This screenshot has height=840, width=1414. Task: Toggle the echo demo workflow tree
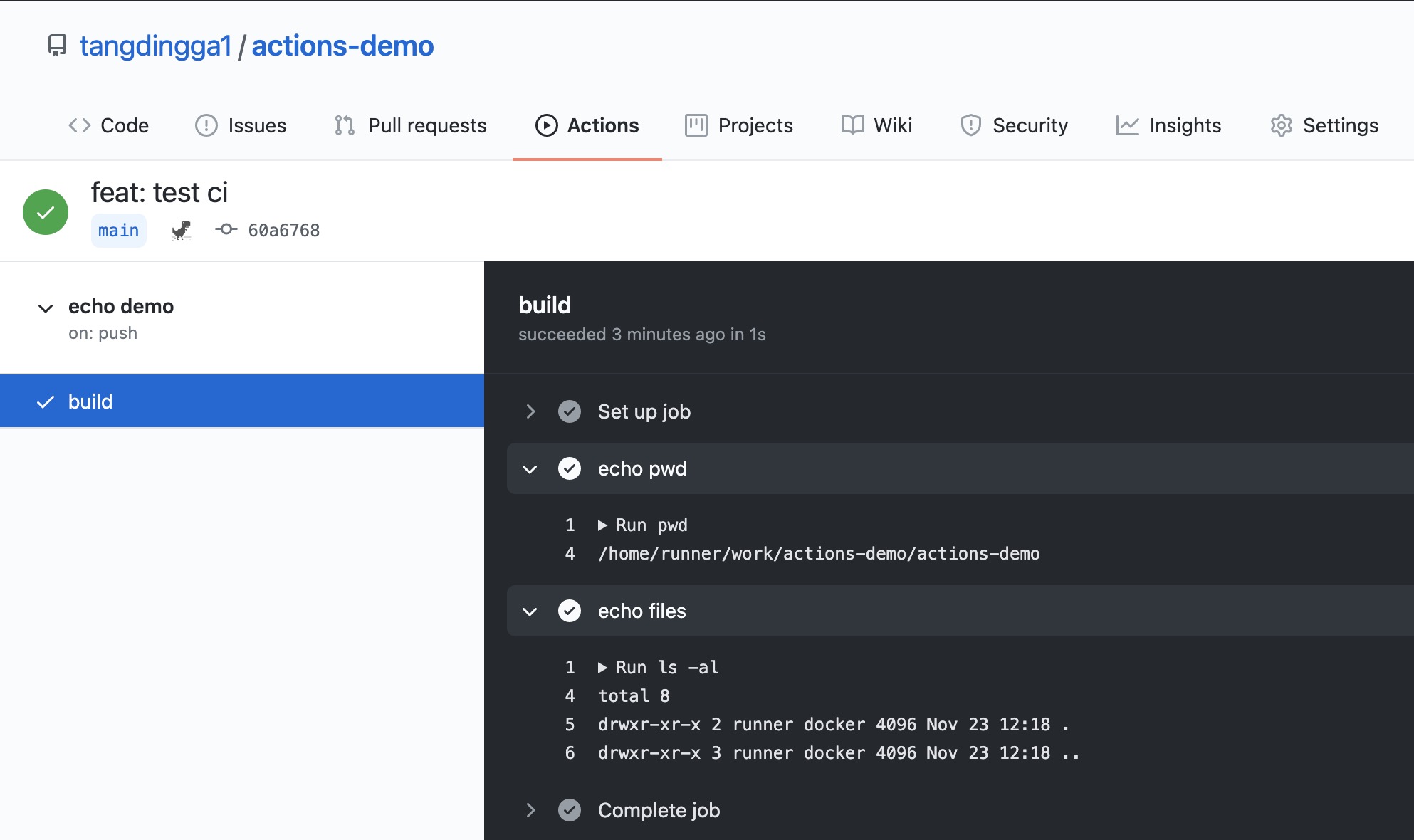tap(45, 307)
